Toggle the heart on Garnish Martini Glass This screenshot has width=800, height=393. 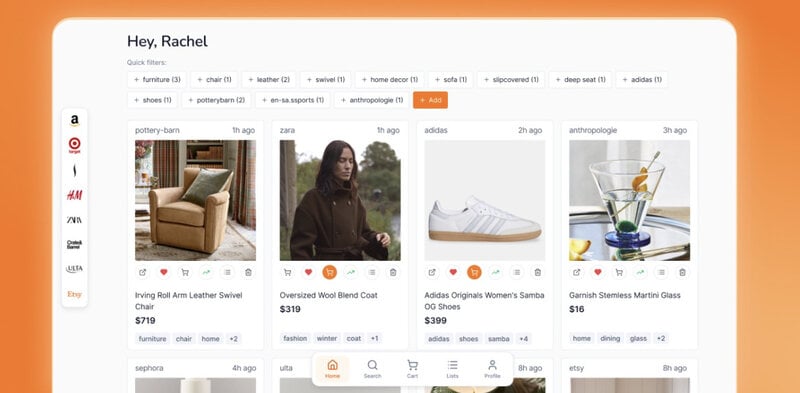coord(598,273)
